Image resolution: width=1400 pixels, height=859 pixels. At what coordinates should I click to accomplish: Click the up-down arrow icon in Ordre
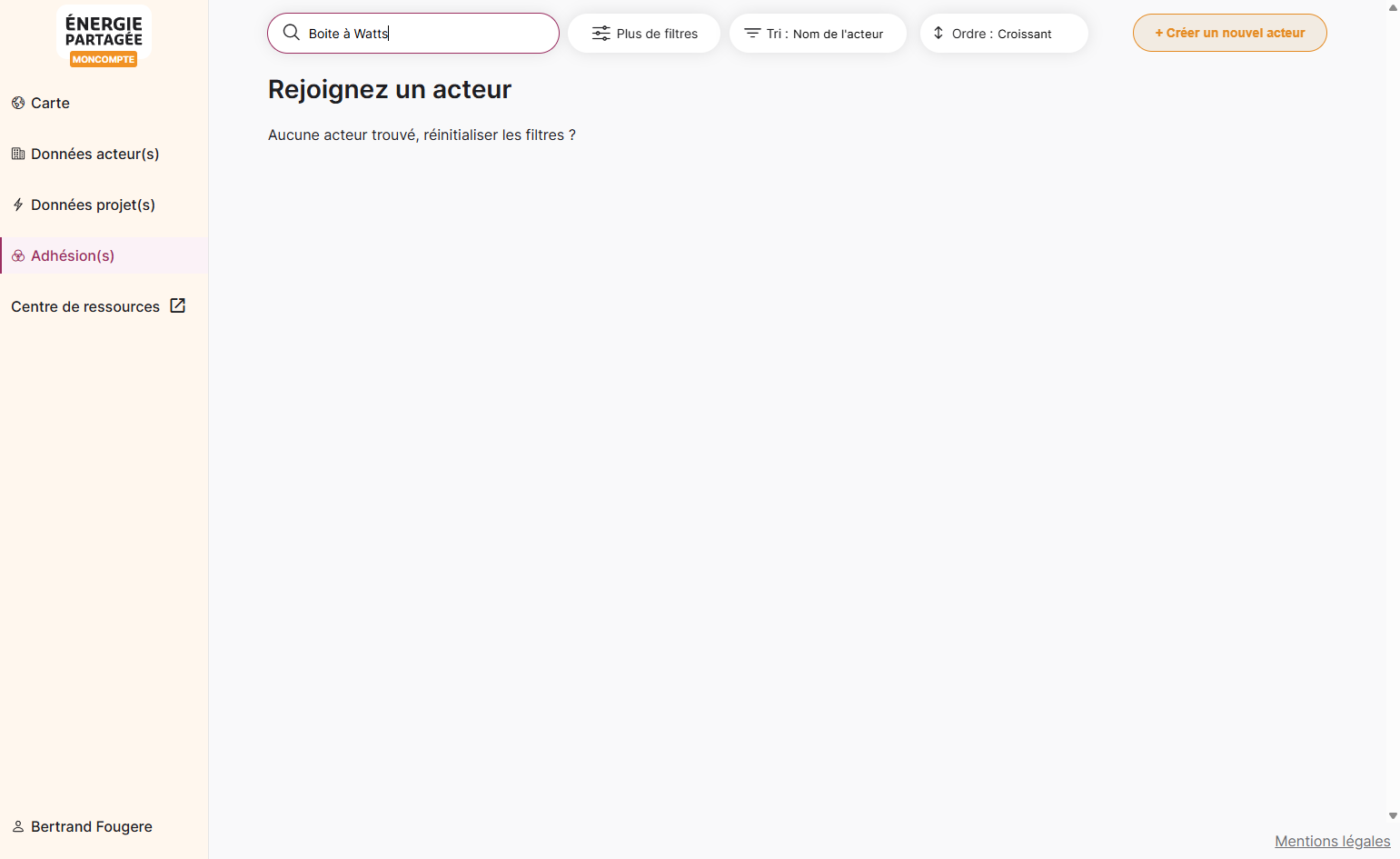pyautogui.click(x=938, y=33)
